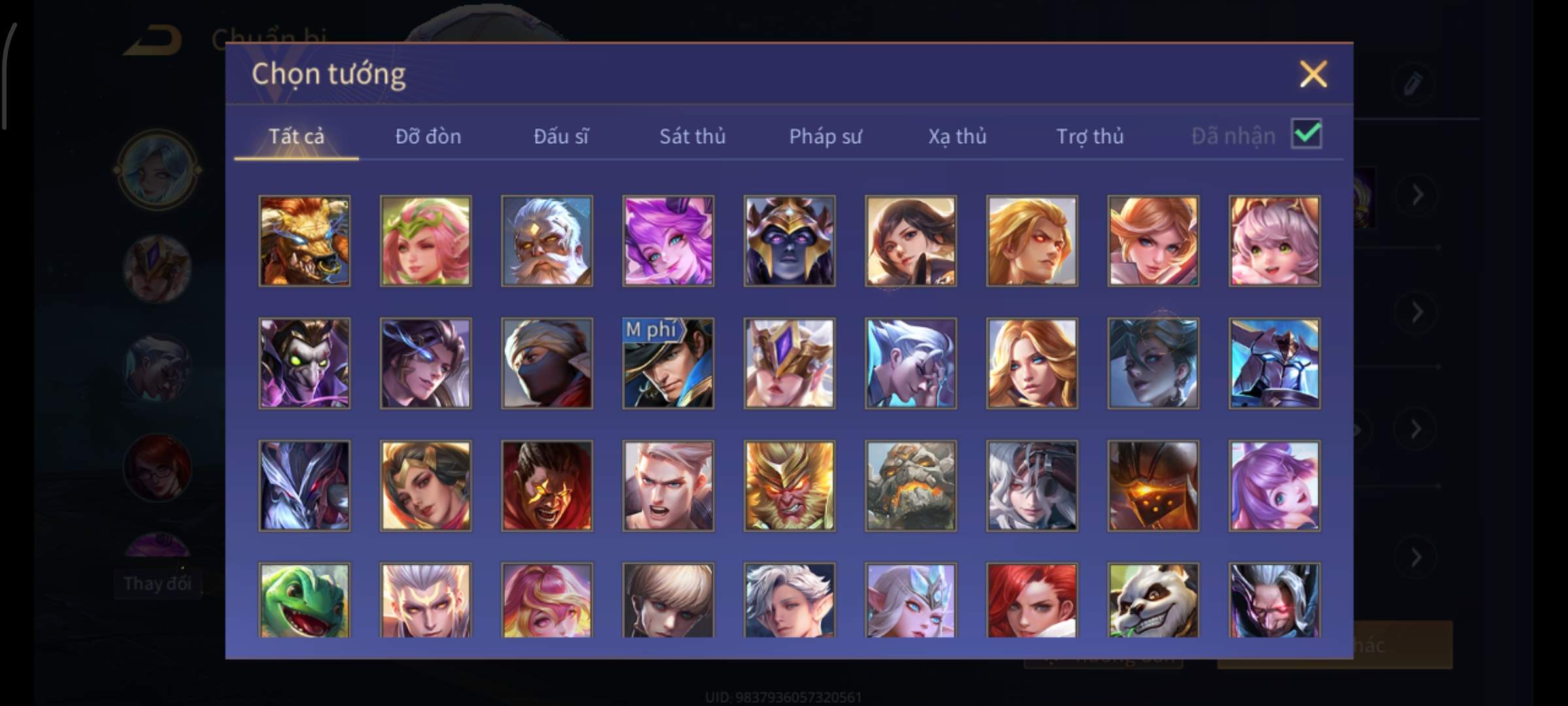Pick the panda hero portrait
This screenshot has width=1568, height=706.
pos(1153,600)
